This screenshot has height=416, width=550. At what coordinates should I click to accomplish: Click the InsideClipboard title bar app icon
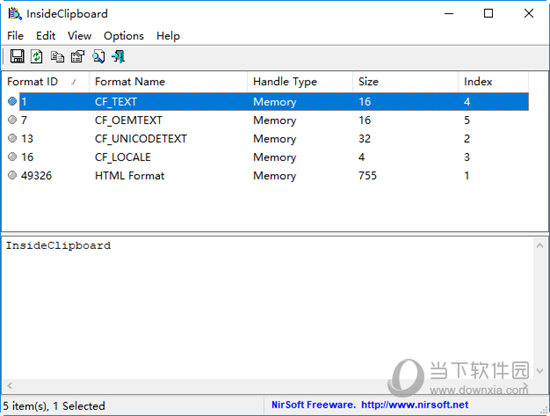(15, 14)
